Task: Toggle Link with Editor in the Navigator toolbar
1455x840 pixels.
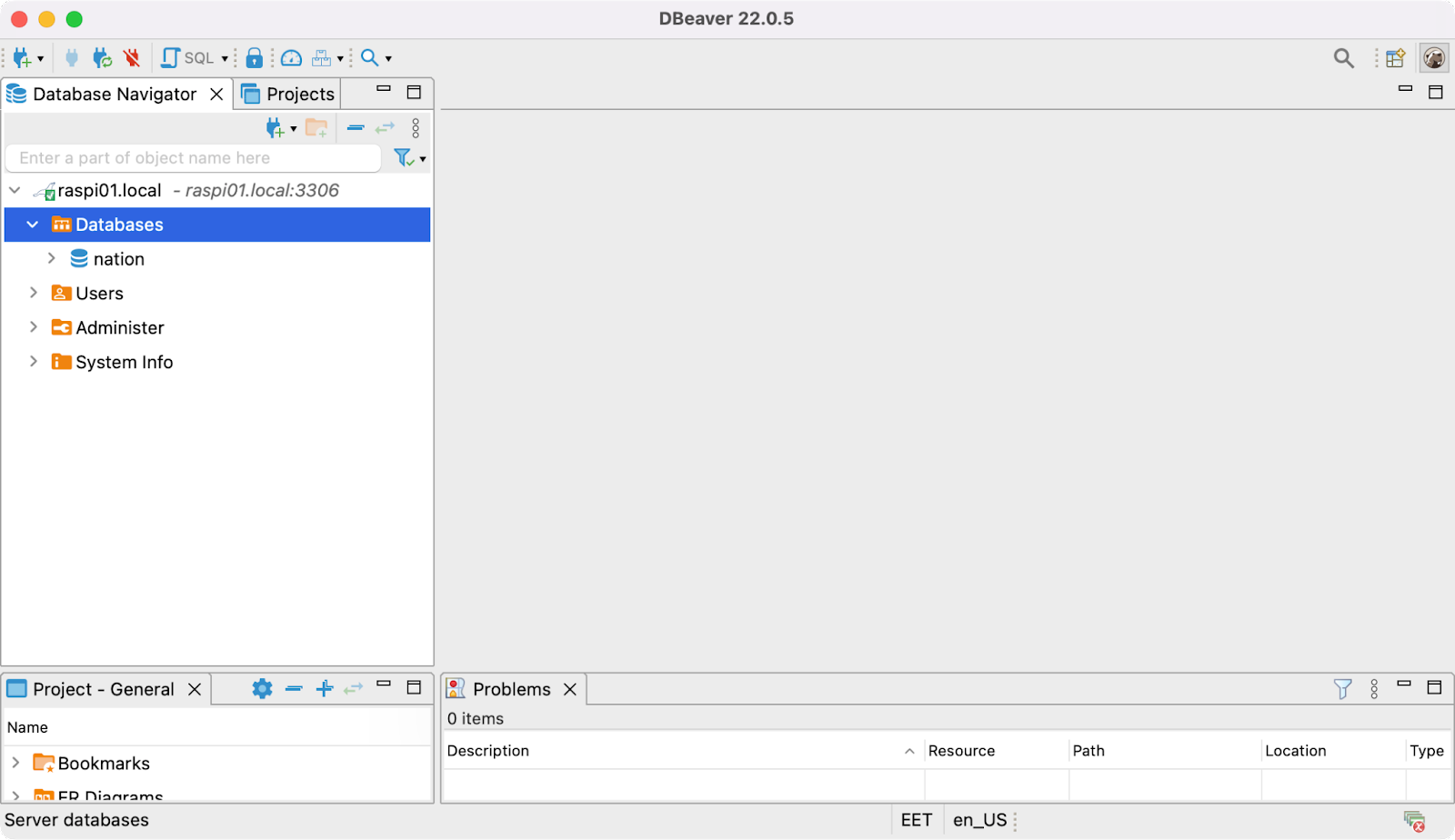Action: [x=386, y=128]
